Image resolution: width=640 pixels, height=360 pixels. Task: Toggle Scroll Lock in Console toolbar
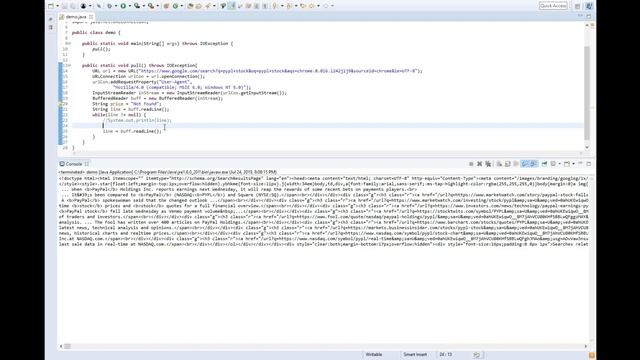[507, 164]
